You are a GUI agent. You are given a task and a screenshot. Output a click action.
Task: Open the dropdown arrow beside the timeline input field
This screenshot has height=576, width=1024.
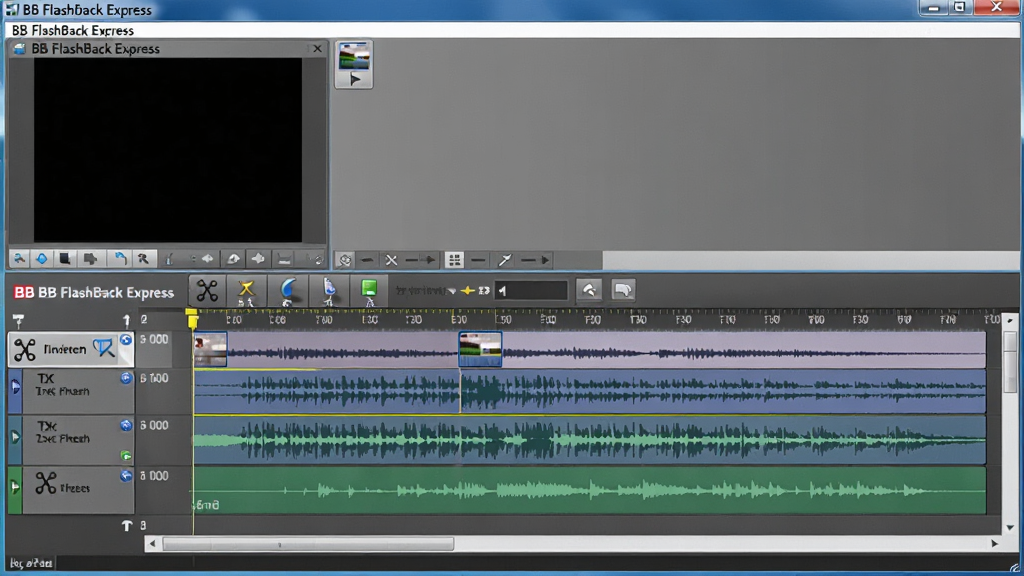[452, 291]
